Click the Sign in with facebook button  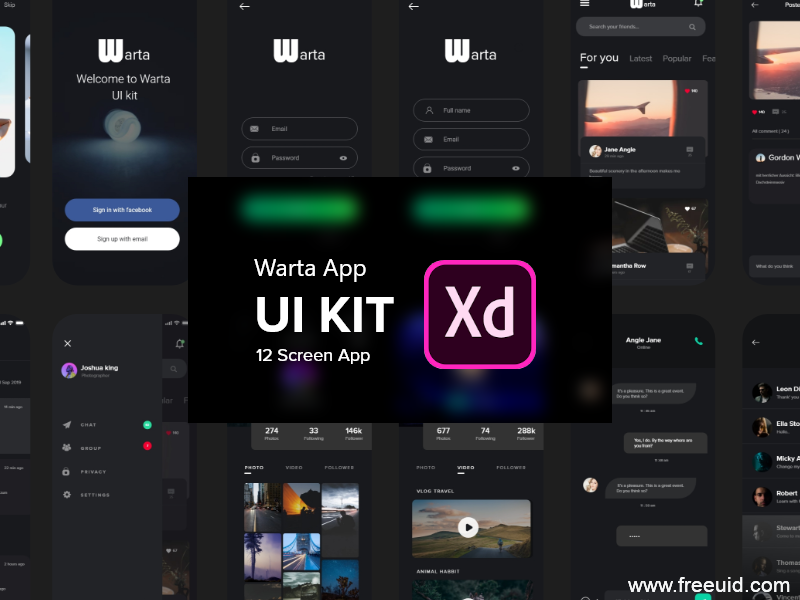122,210
